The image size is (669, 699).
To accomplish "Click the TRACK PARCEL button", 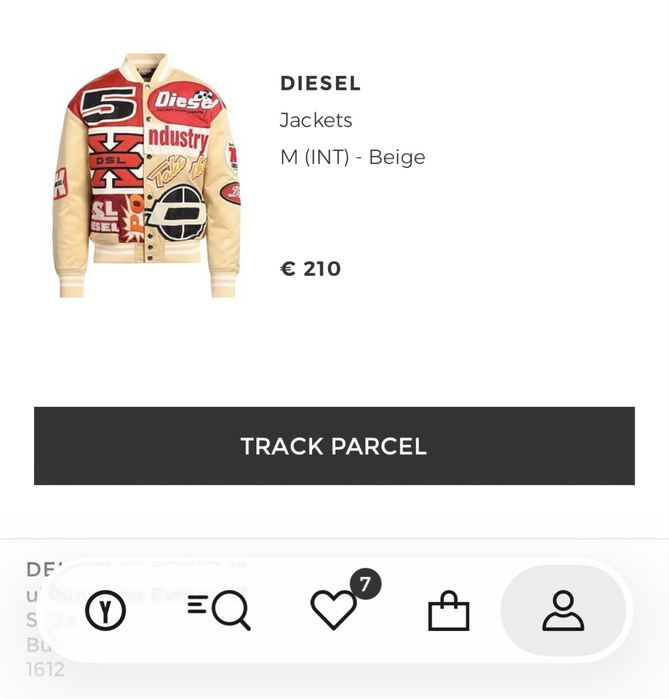I will click(x=334, y=446).
